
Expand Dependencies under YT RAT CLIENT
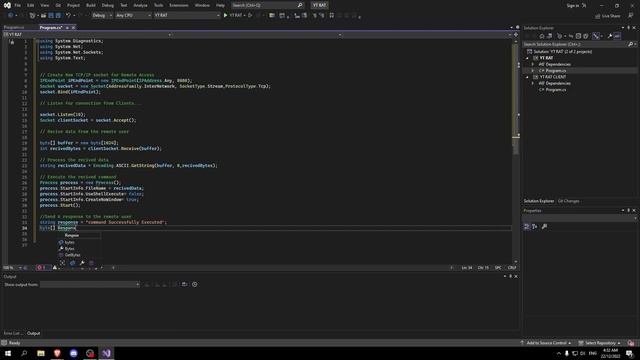click(532, 83)
